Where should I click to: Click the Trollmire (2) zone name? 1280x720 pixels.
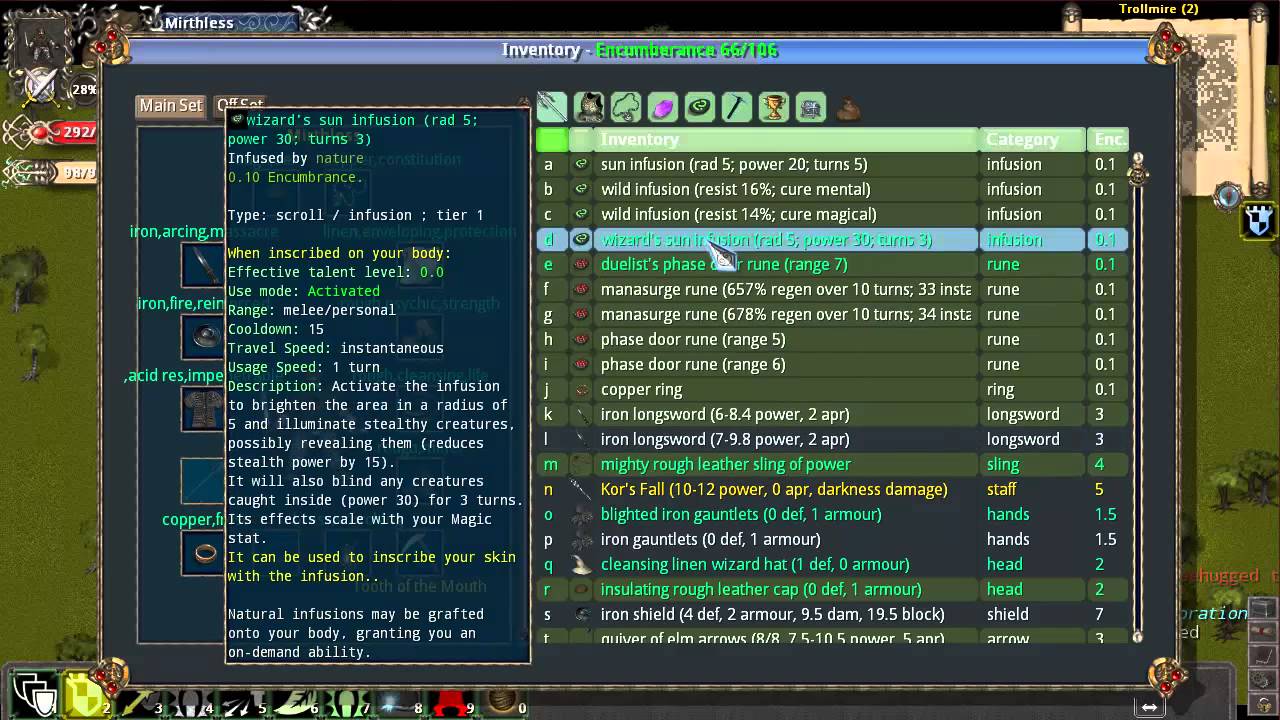point(1158,9)
